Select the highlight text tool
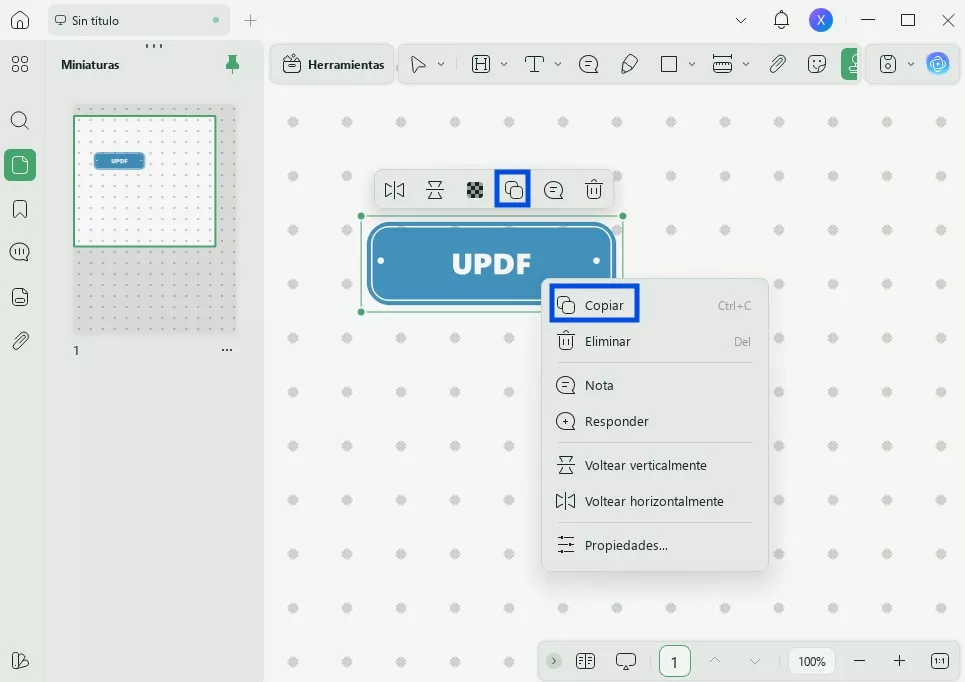 coord(481,64)
